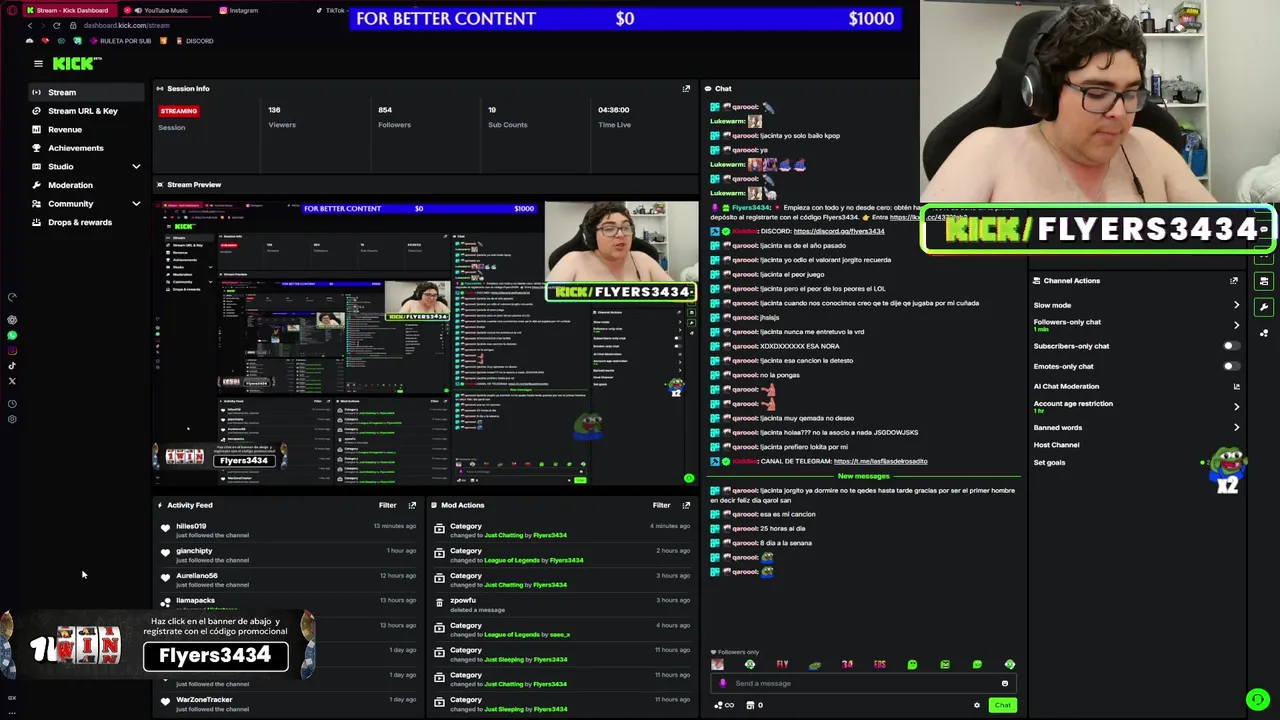Click Set goals action

click(x=1049, y=462)
